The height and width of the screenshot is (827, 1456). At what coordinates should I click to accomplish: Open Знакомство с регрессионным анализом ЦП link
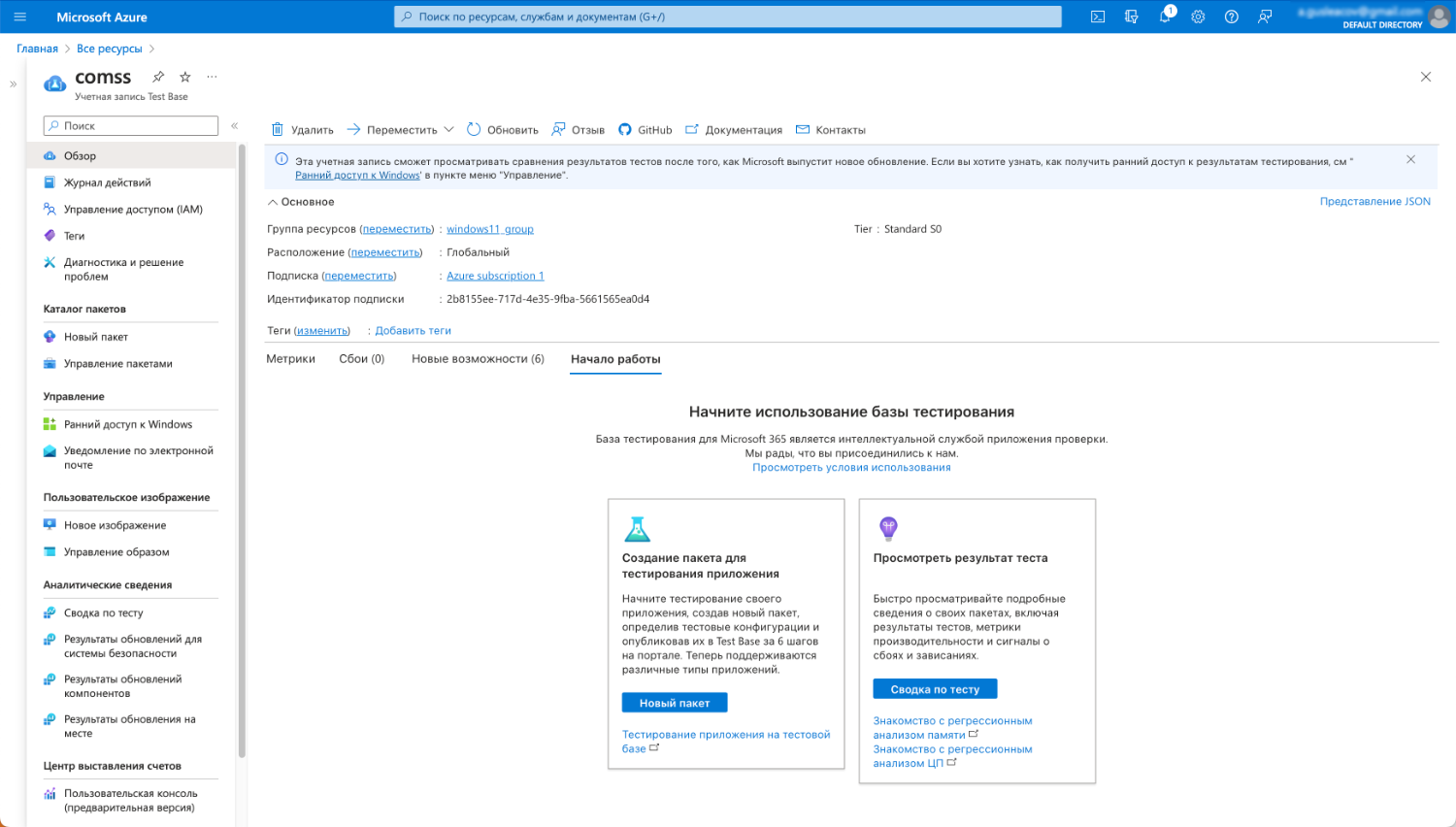point(952,756)
